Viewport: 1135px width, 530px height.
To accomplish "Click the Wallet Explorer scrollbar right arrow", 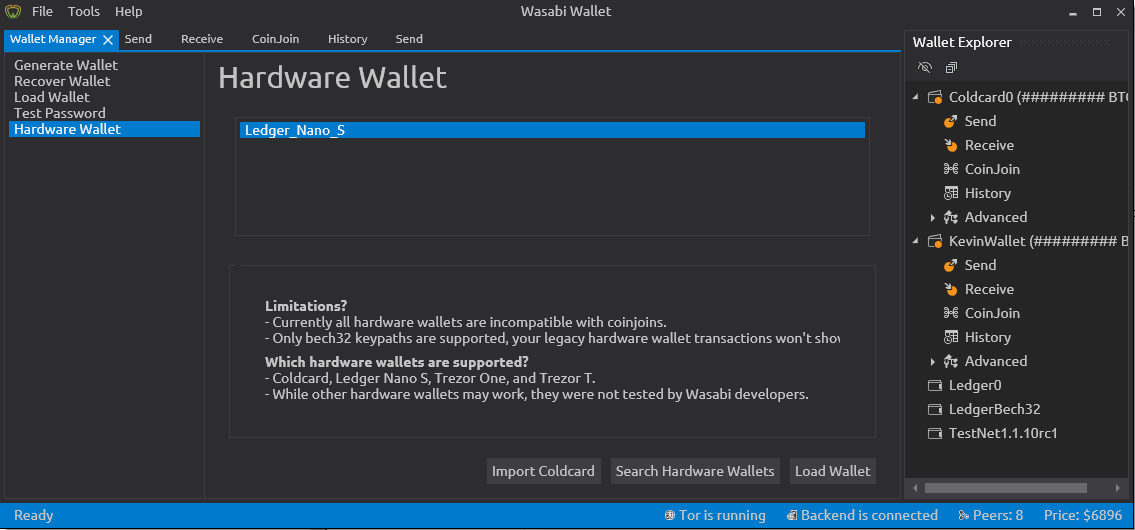I will [x=1120, y=488].
